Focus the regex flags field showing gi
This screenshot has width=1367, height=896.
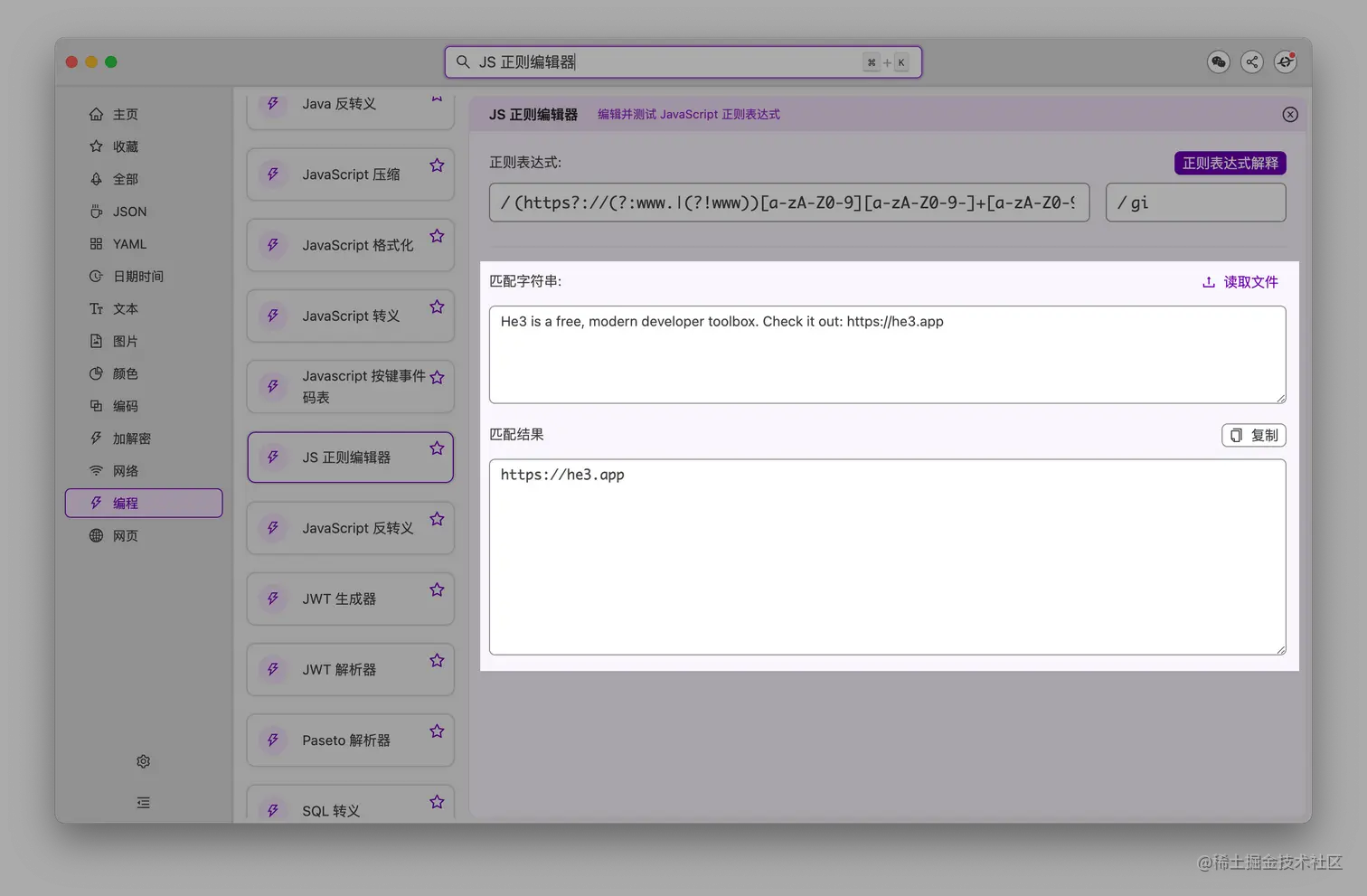click(x=1195, y=203)
